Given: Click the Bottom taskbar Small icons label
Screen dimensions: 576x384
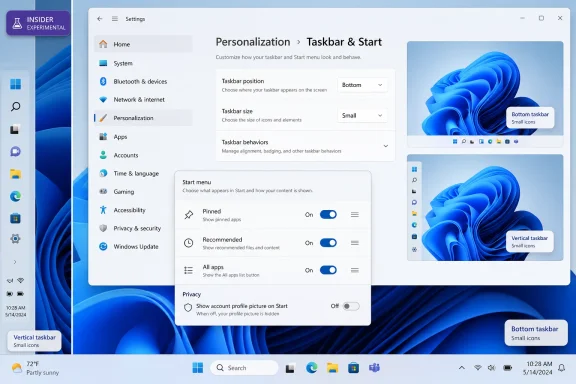Looking at the screenshot, I should click(536, 333).
